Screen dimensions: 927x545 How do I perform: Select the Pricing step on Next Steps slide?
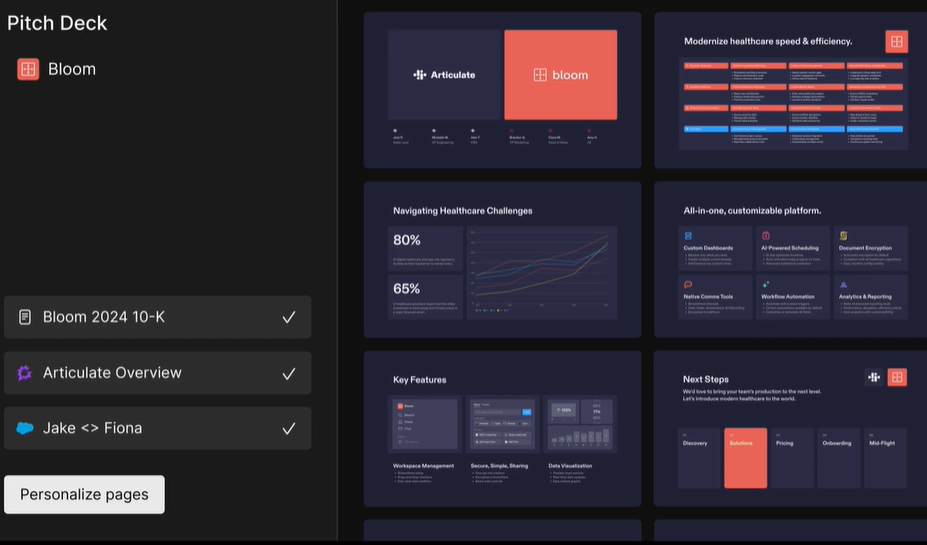[x=792, y=458]
